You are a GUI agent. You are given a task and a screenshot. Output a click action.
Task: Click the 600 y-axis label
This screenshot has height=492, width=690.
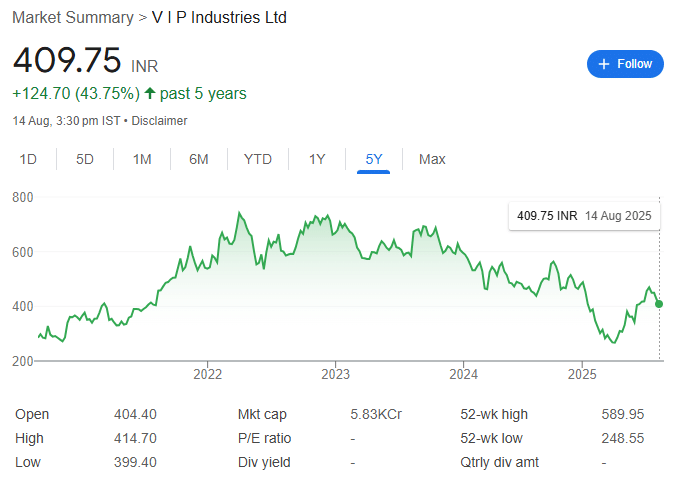click(x=23, y=252)
